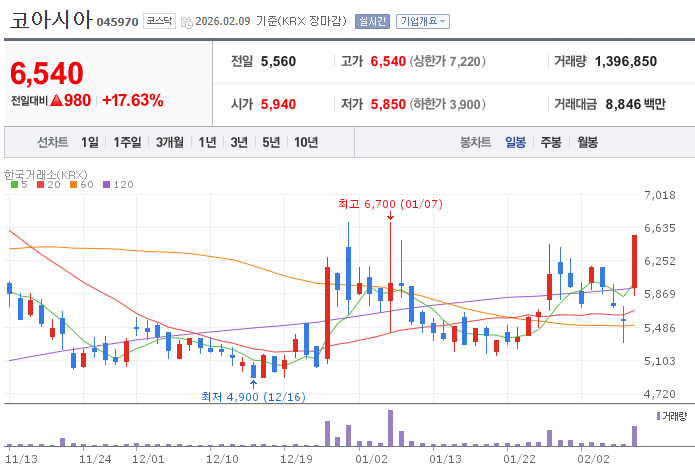Image resolution: width=695 pixels, height=473 pixels.
Task: Click the 하한가 3,900 text
Action: click(x=447, y=104)
